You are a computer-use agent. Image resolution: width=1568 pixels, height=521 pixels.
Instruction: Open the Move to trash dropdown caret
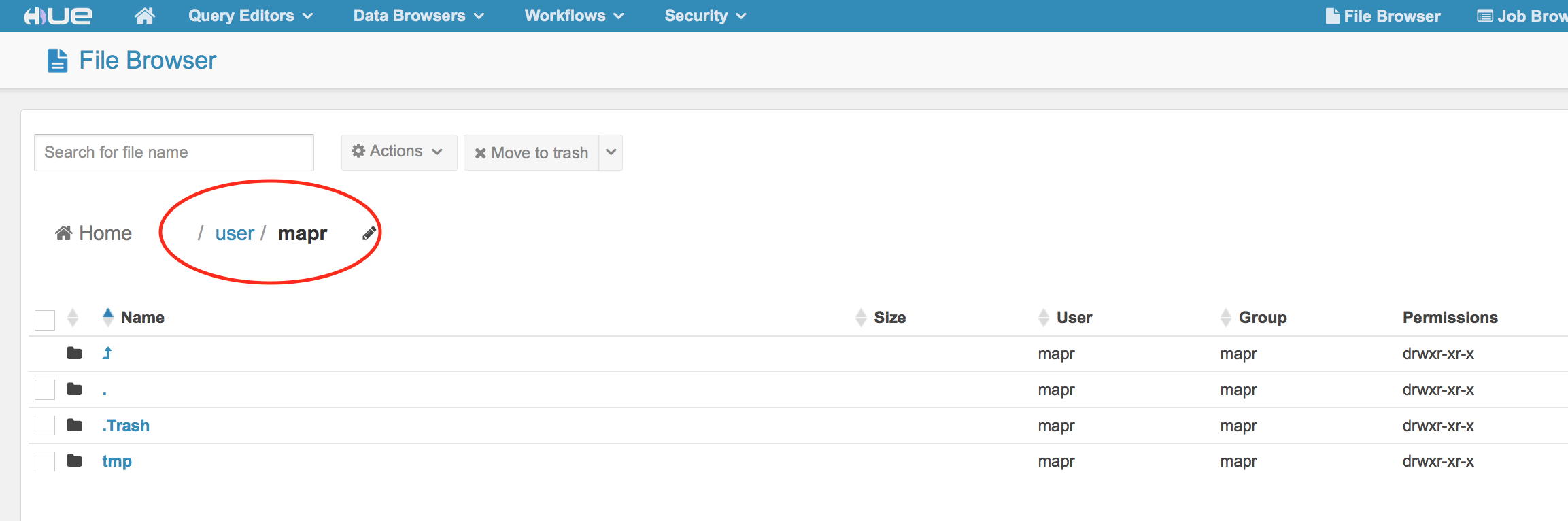coord(611,152)
